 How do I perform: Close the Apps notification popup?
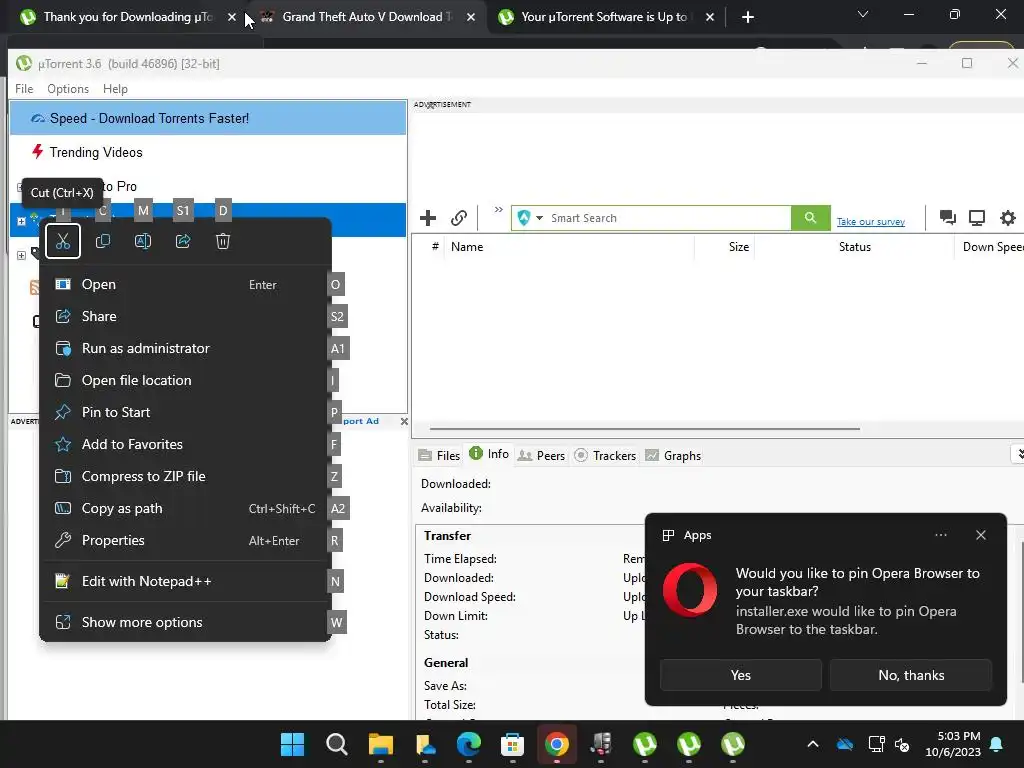pyautogui.click(x=980, y=535)
